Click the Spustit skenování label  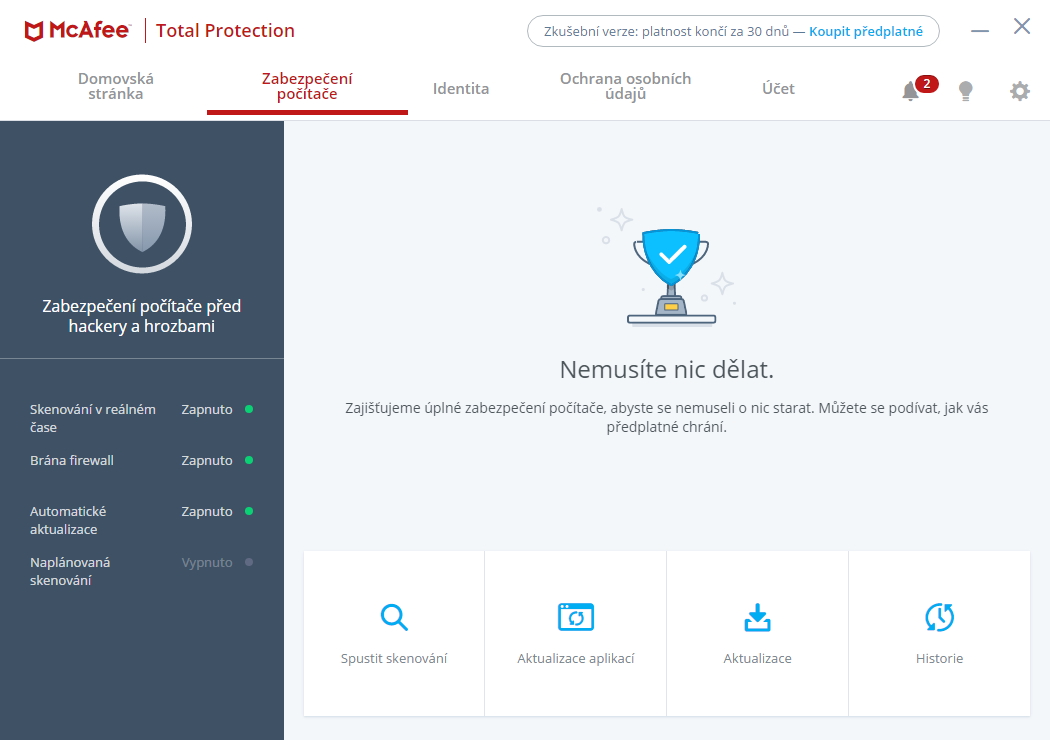394,658
